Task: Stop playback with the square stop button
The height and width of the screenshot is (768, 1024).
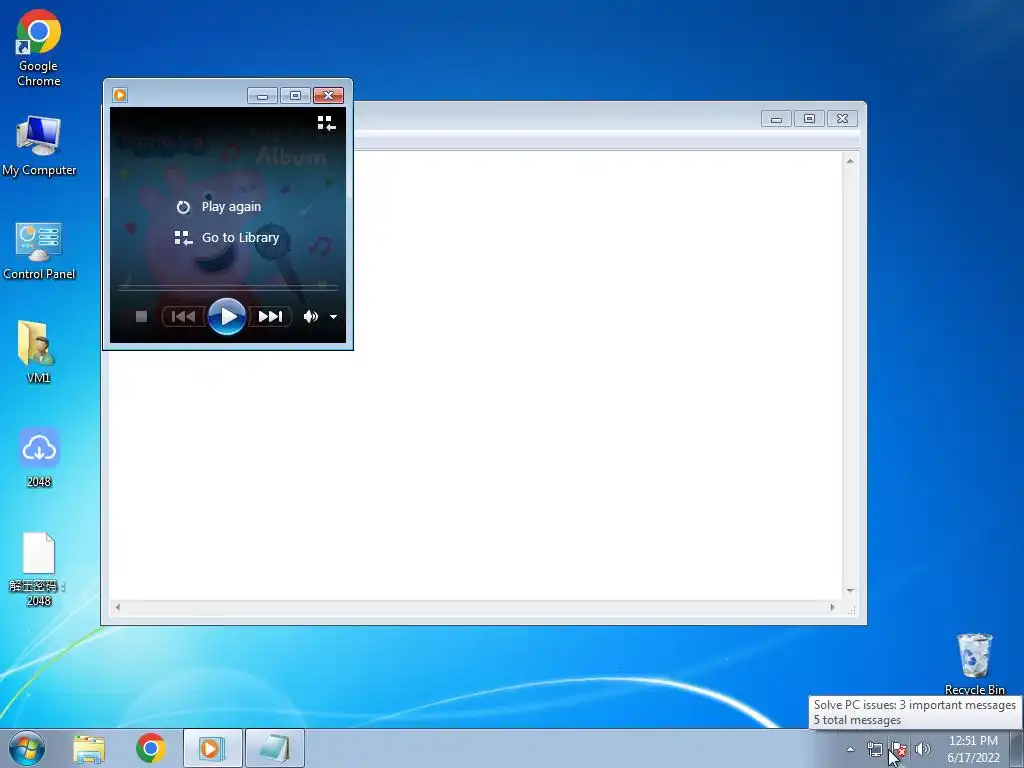Action: 141,317
